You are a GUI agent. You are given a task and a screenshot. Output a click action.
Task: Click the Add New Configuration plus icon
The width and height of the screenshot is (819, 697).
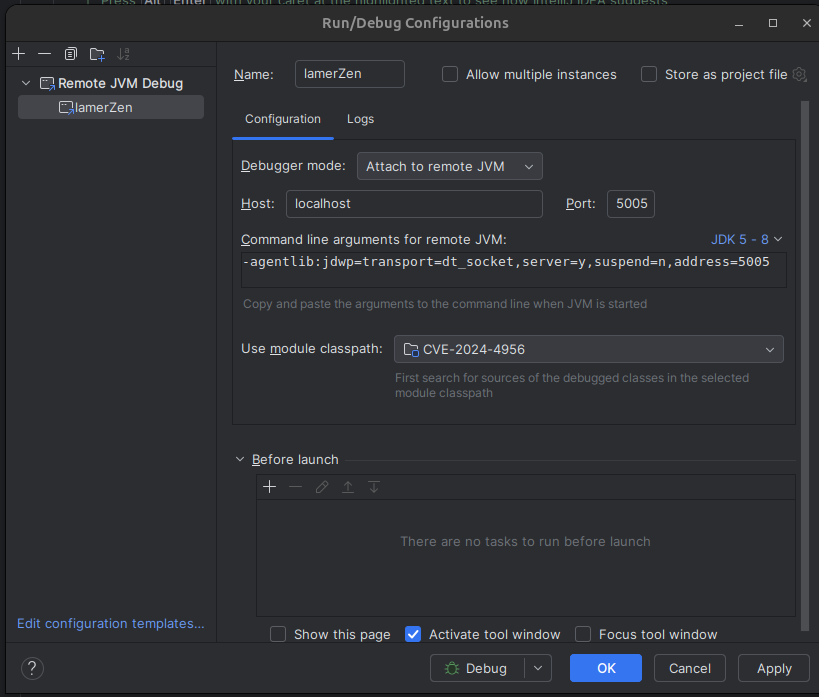(18, 54)
